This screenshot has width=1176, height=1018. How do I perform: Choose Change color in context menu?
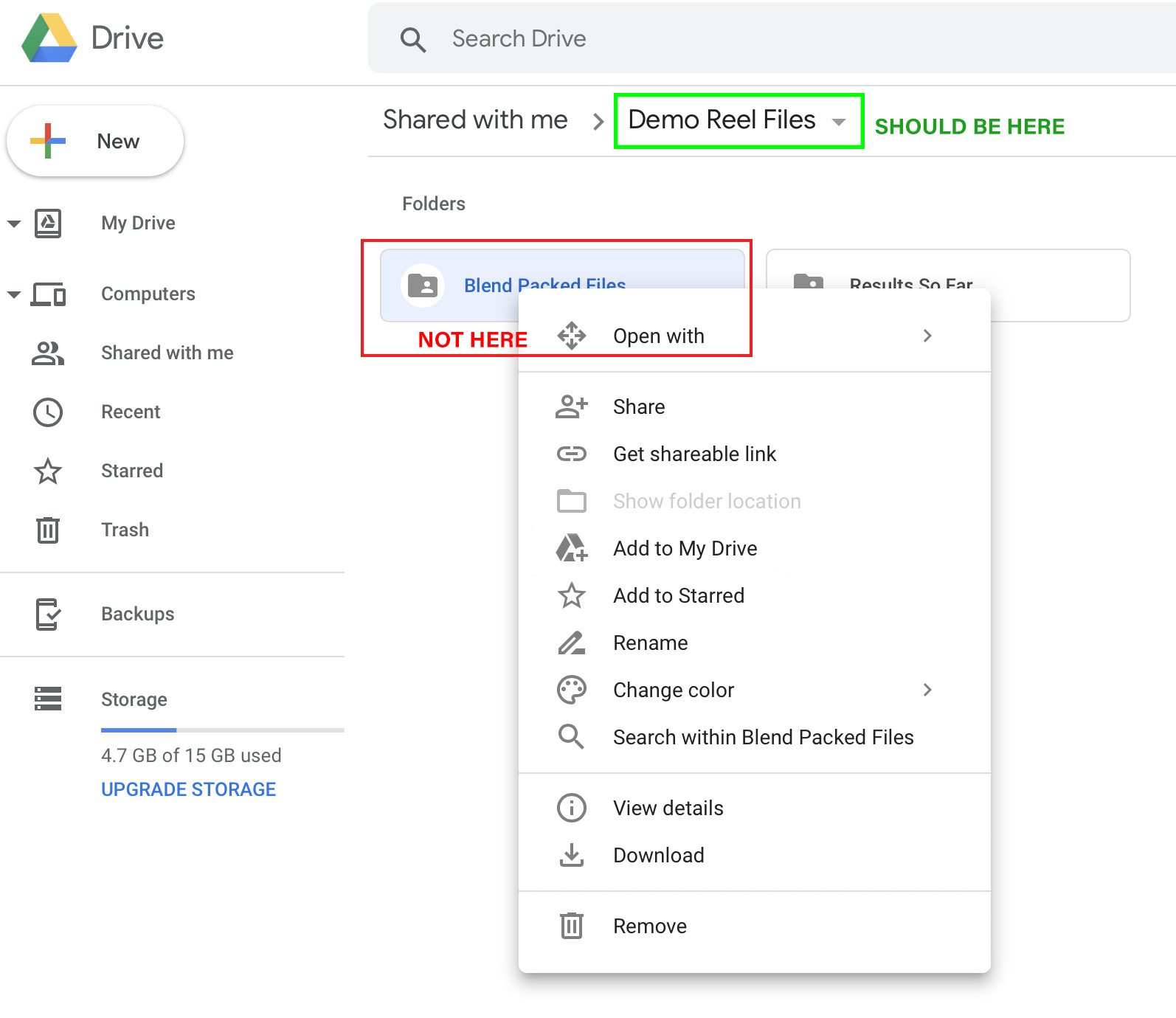754,690
